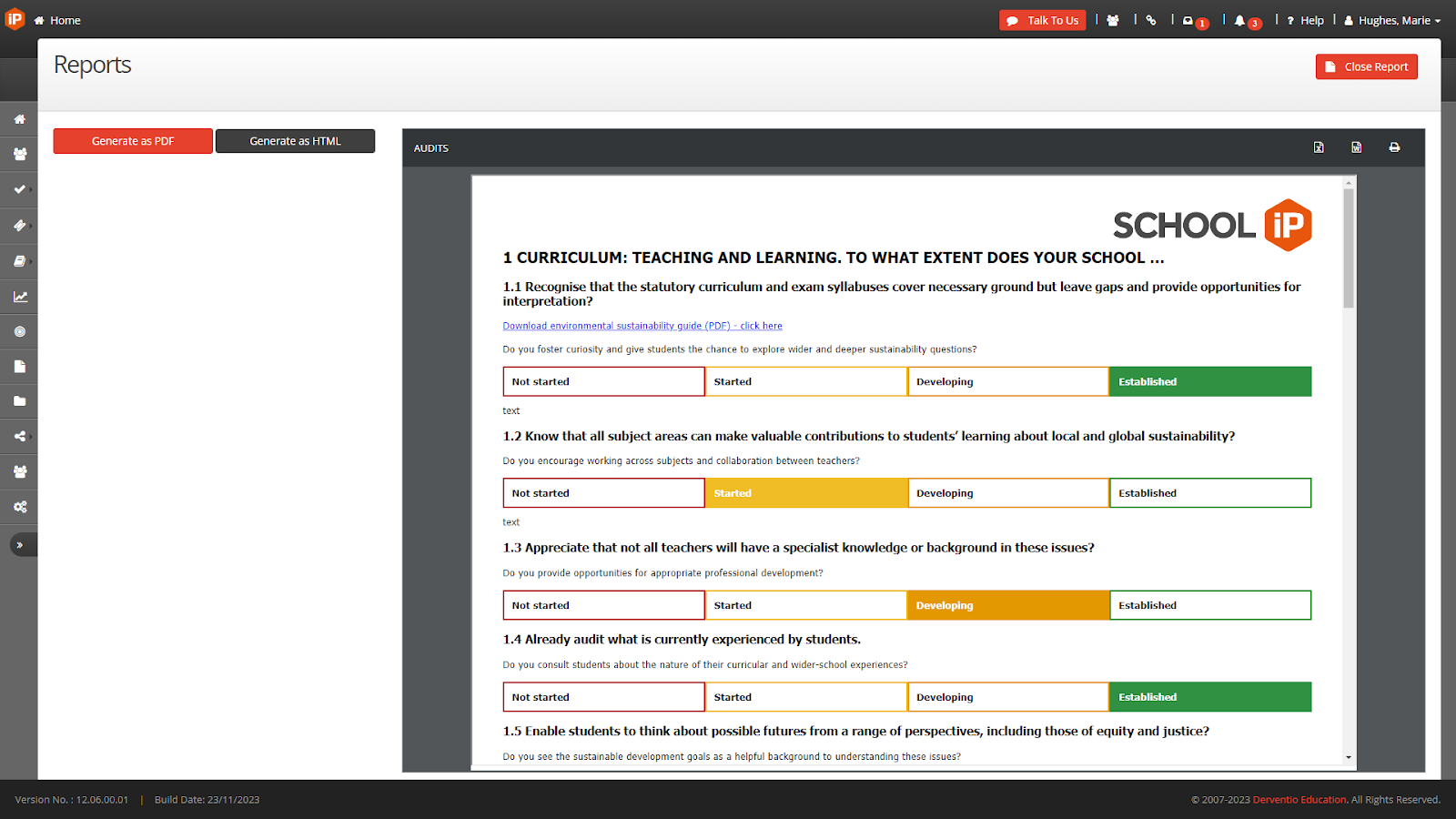Click the target icon in left sidebar
This screenshot has height=819, width=1456.
coord(20,332)
